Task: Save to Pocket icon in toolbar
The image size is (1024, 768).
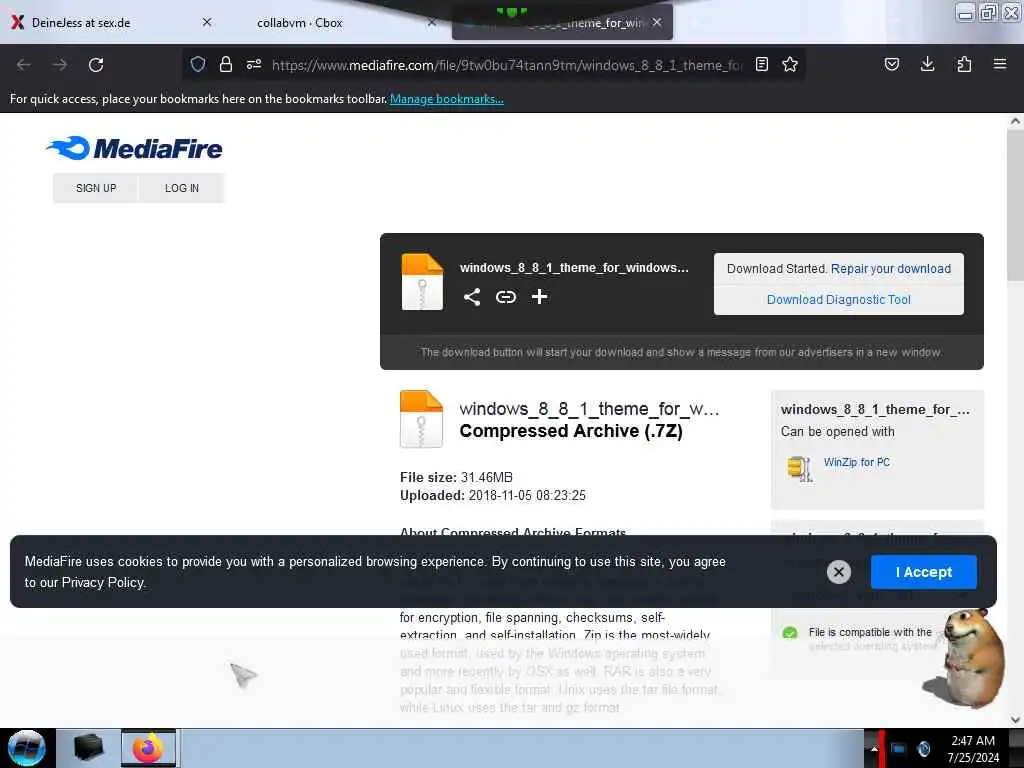Action: [x=892, y=64]
